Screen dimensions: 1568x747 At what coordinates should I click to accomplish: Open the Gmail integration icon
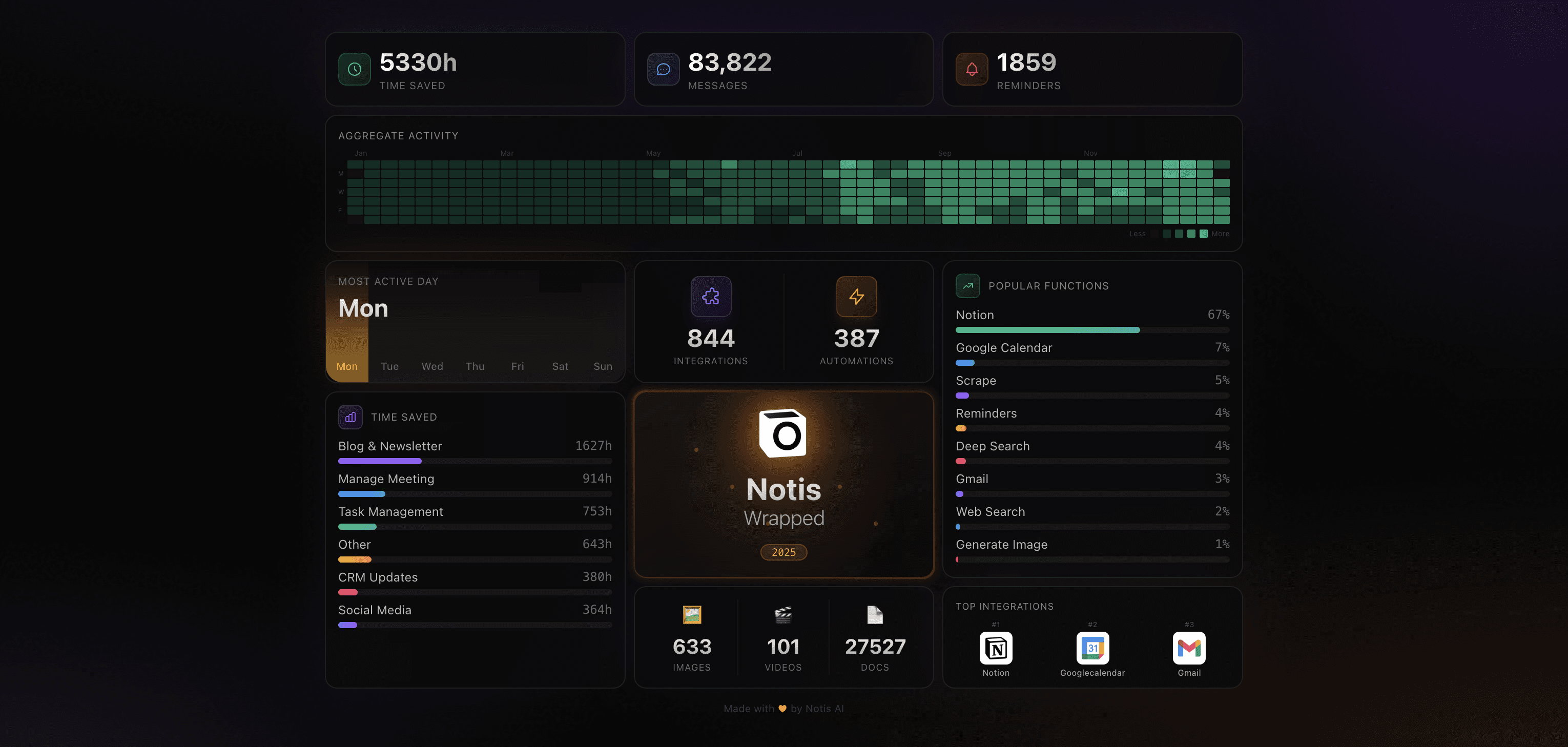coord(1188,648)
